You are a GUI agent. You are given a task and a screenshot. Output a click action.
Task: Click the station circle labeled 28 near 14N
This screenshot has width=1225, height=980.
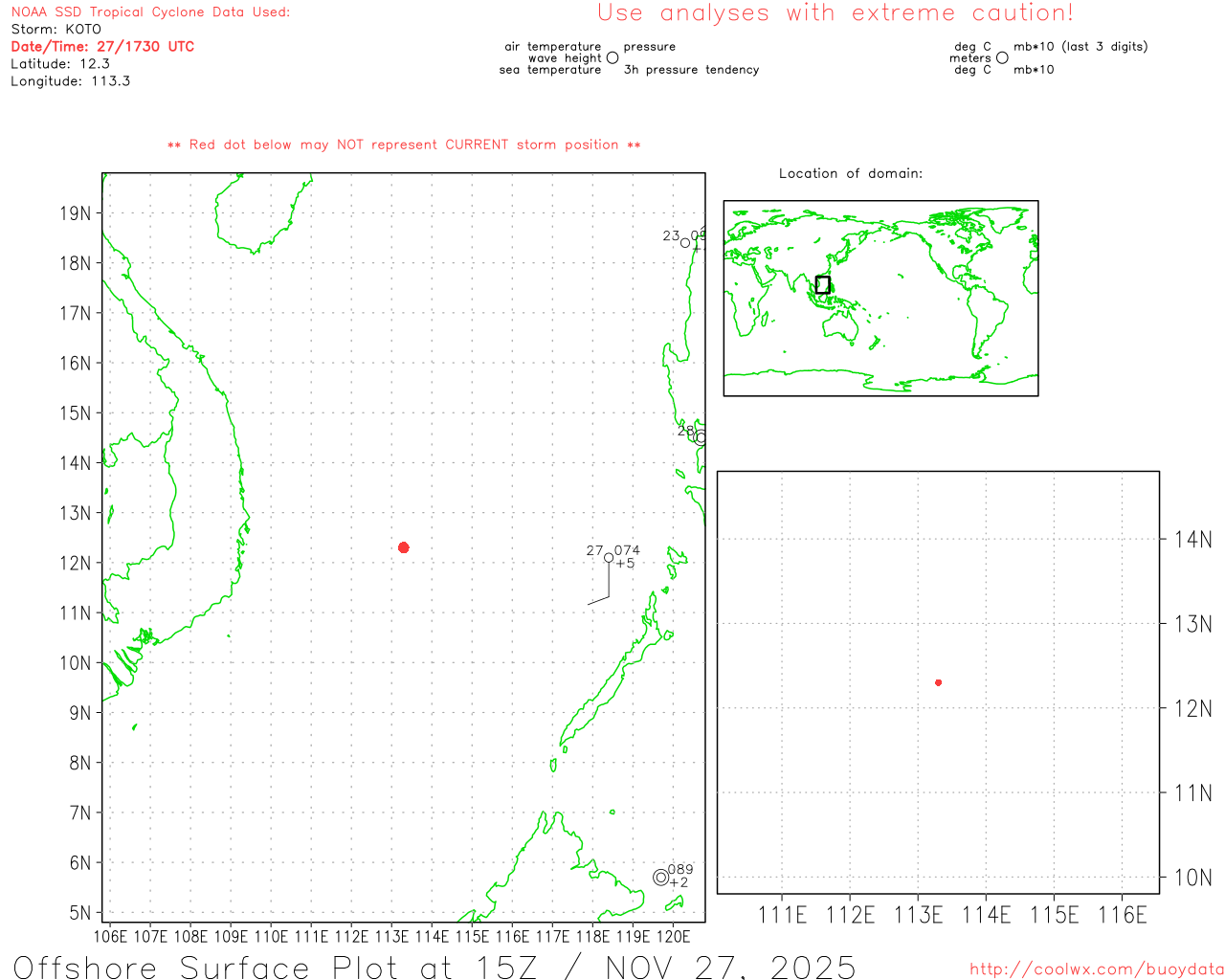pos(702,437)
